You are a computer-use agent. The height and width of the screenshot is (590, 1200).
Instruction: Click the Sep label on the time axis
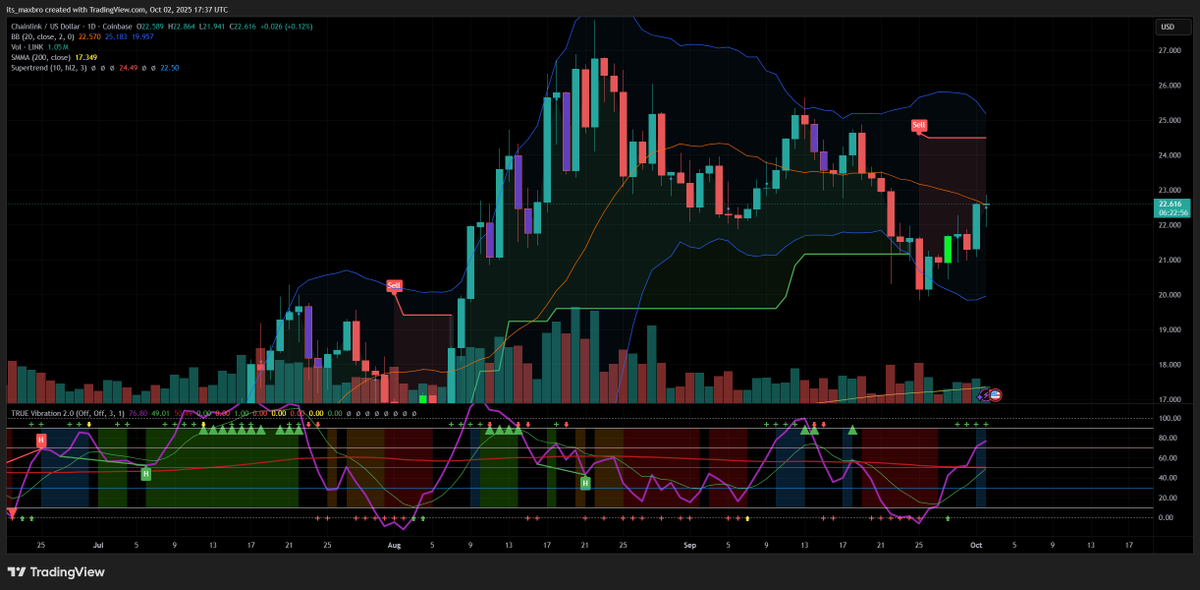[688, 546]
